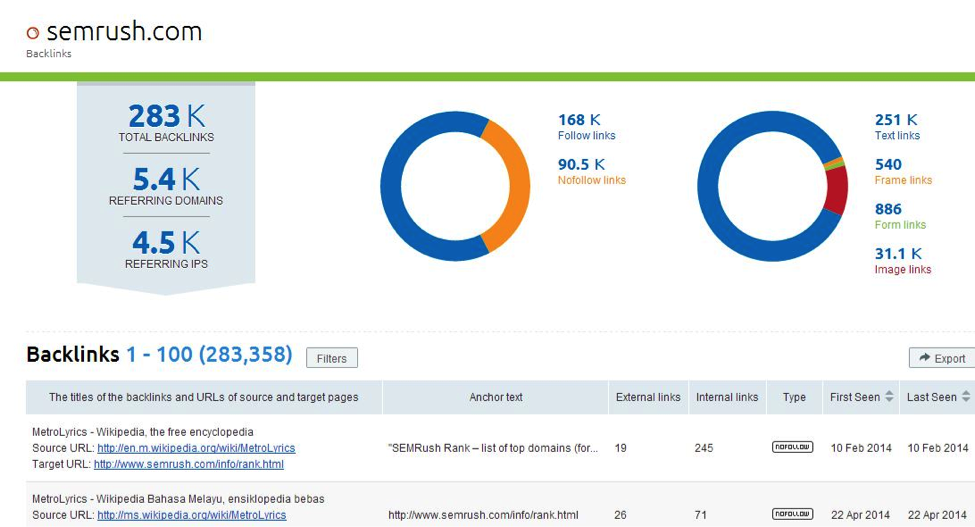Click red image links segment of donut

coord(836,190)
